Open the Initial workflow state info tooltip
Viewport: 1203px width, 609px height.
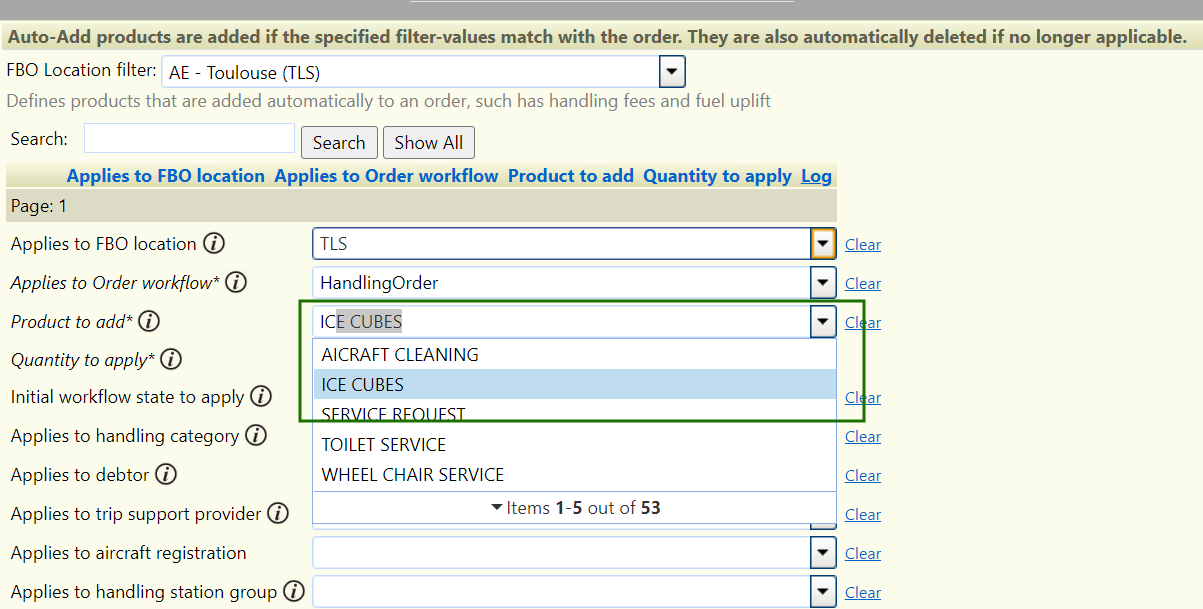(259, 396)
